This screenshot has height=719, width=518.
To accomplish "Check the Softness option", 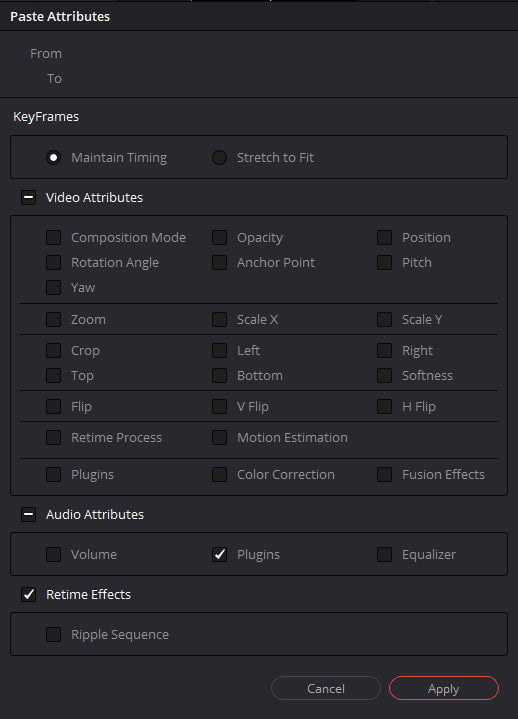I will coord(384,376).
